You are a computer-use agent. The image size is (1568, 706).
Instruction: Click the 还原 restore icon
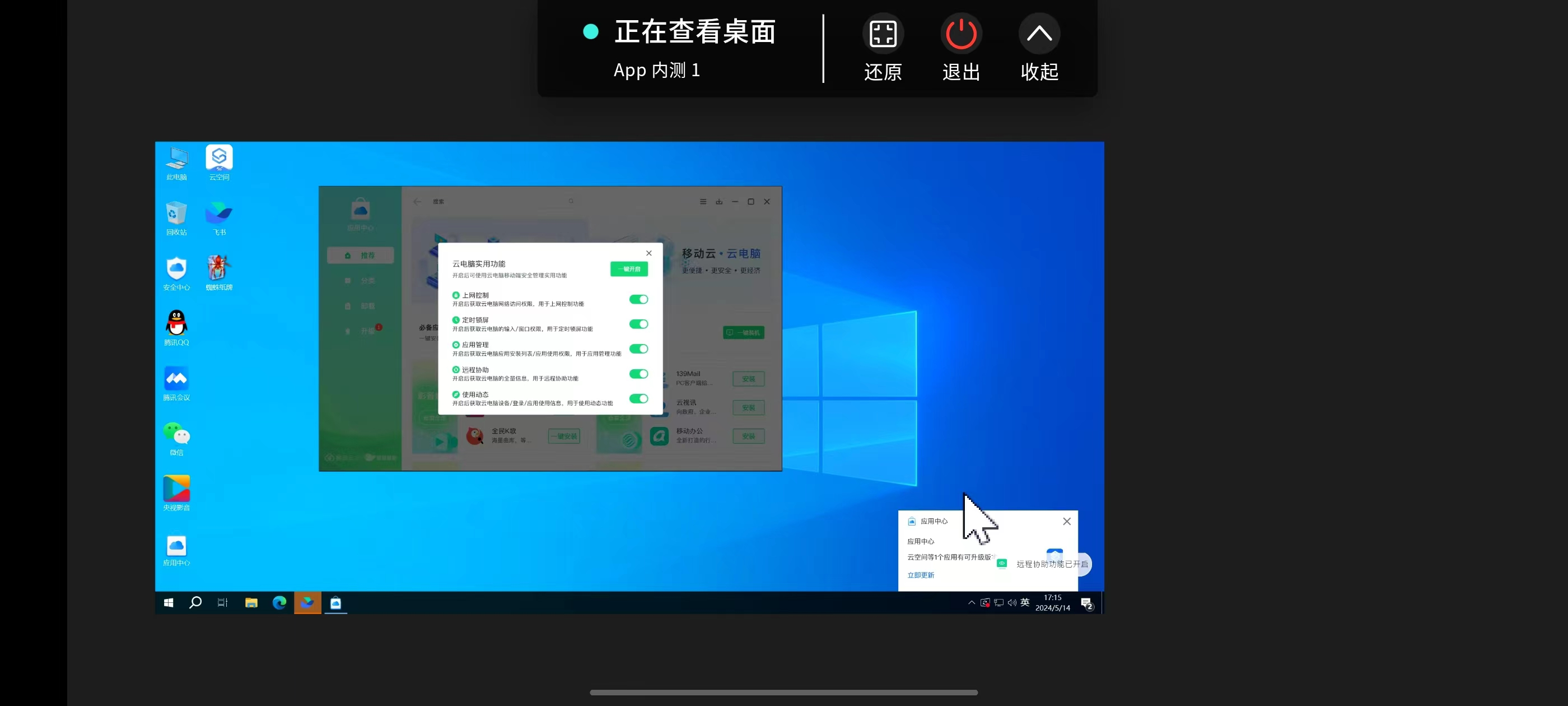pos(883,34)
